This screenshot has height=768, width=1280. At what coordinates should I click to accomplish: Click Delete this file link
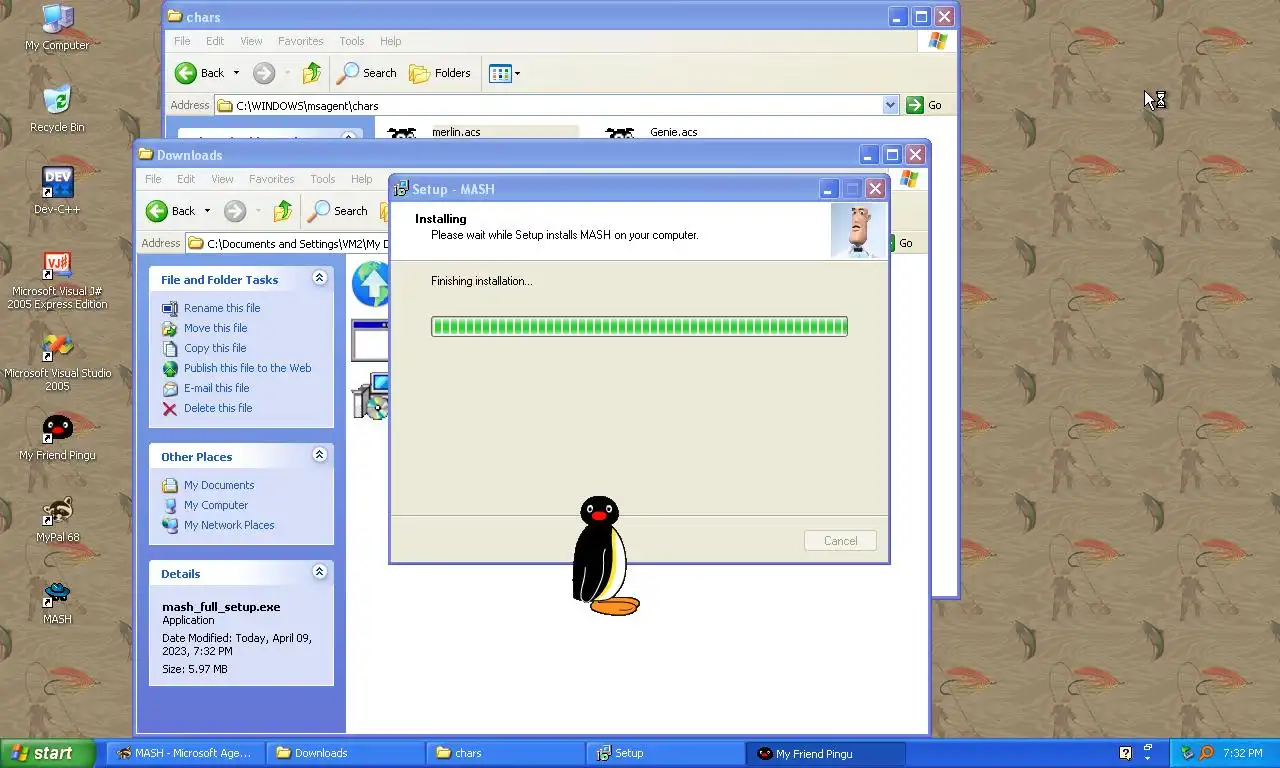(218, 408)
